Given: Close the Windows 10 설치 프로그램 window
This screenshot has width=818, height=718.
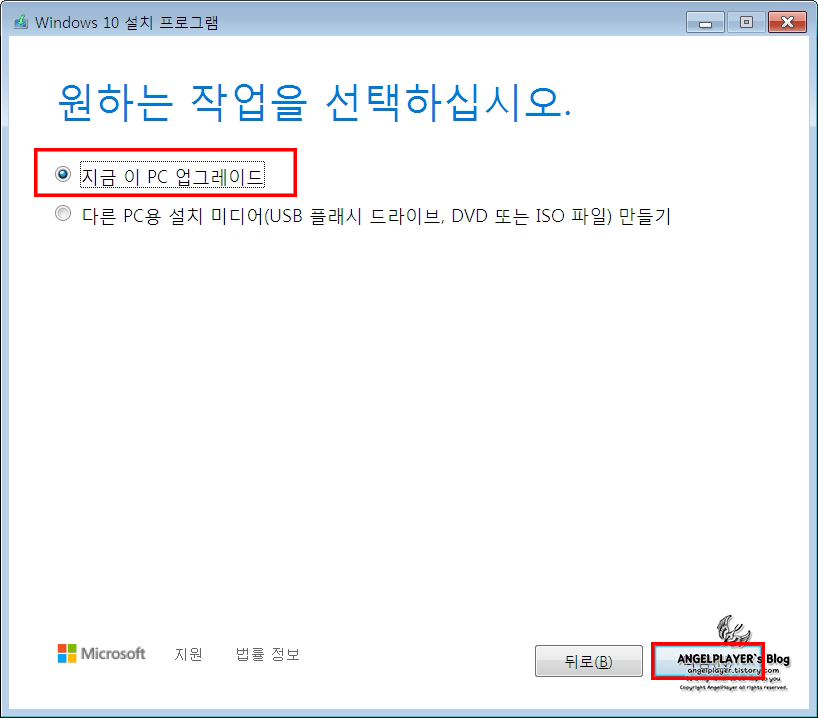Looking at the screenshot, I should tap(787, 22).
